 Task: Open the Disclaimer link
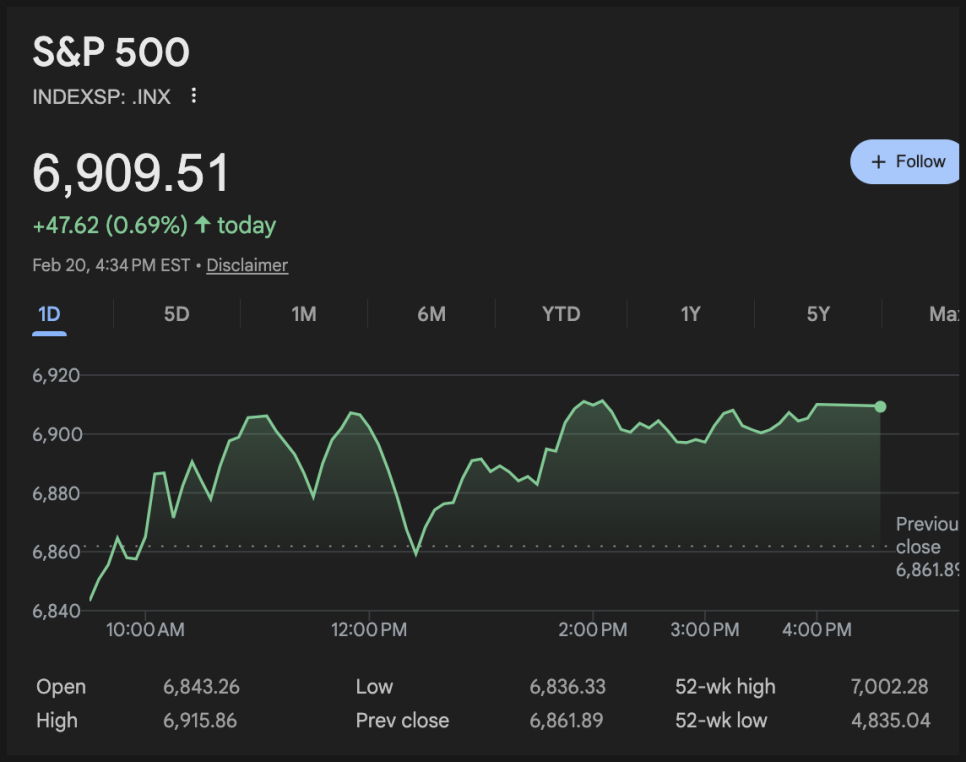click(247, 265)
